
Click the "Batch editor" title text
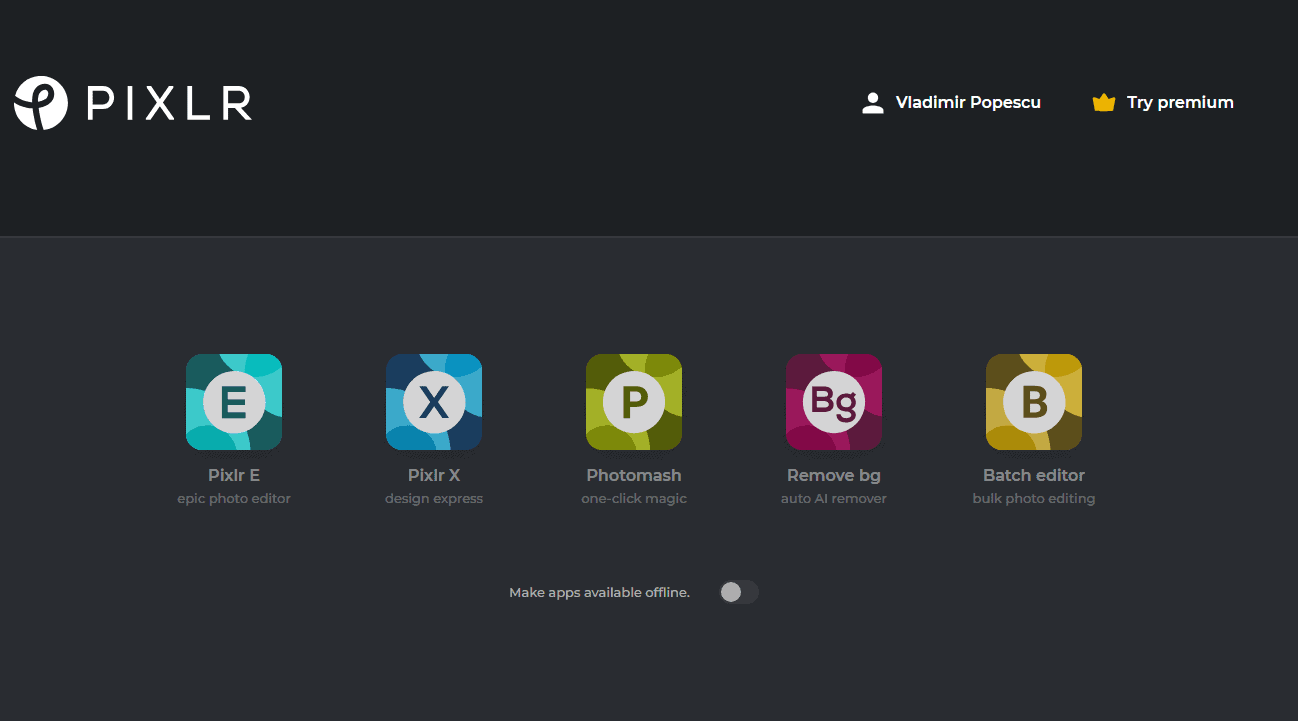1034,475
